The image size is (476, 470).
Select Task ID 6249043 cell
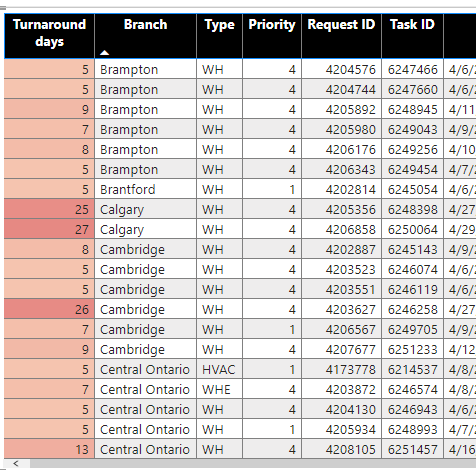click(x=413, y=129)
